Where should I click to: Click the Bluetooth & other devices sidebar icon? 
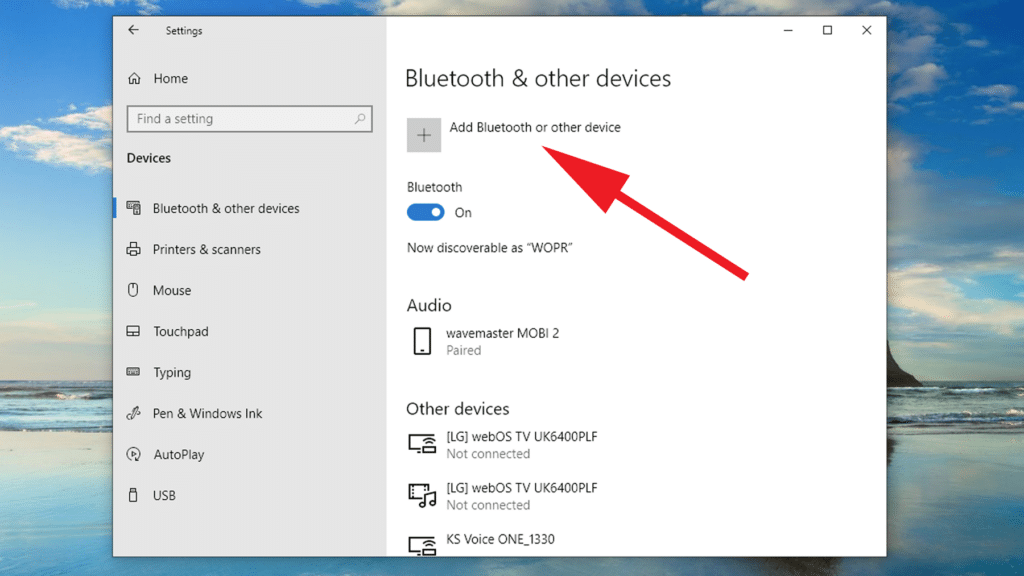coord(134,208)
